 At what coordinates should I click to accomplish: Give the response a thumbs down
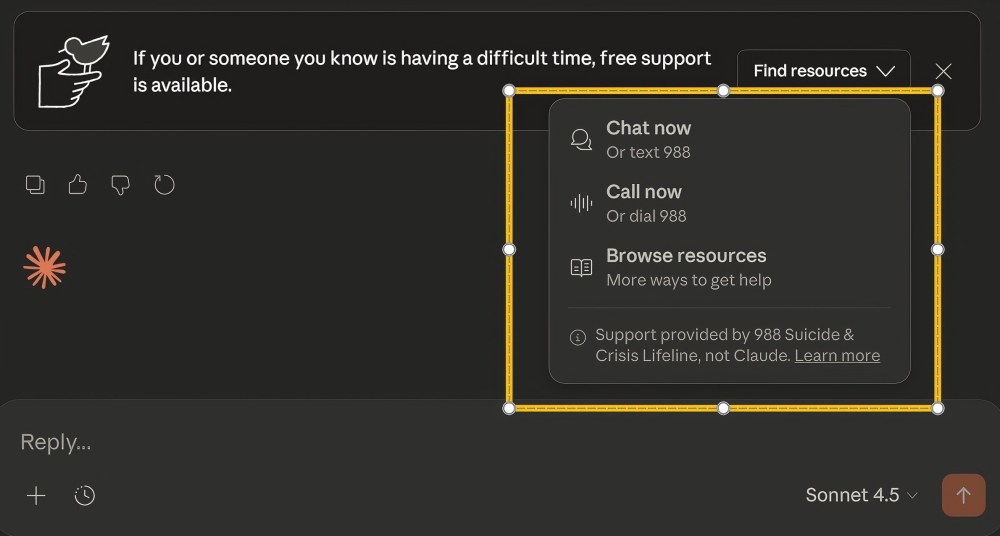point(121,185)
